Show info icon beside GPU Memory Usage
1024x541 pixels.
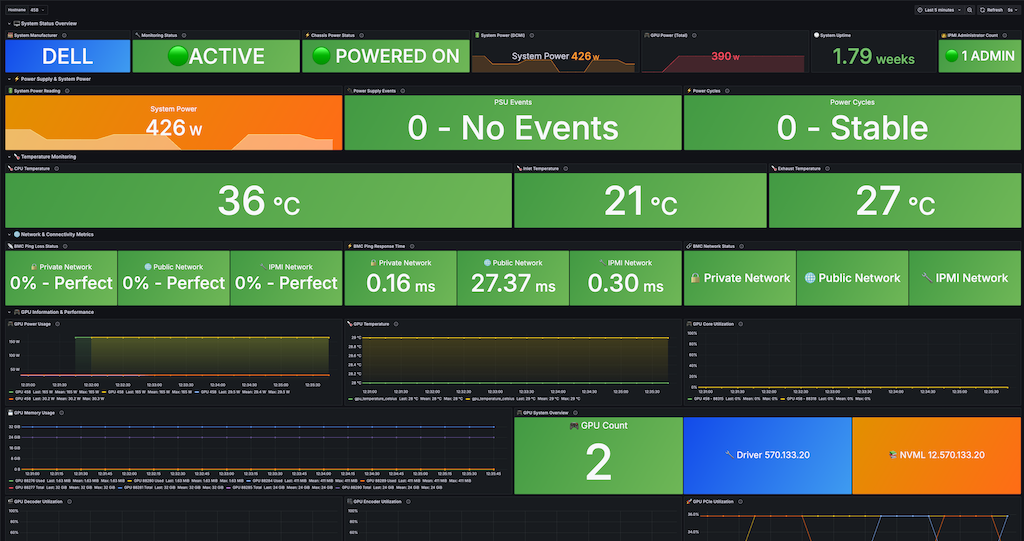62,413
